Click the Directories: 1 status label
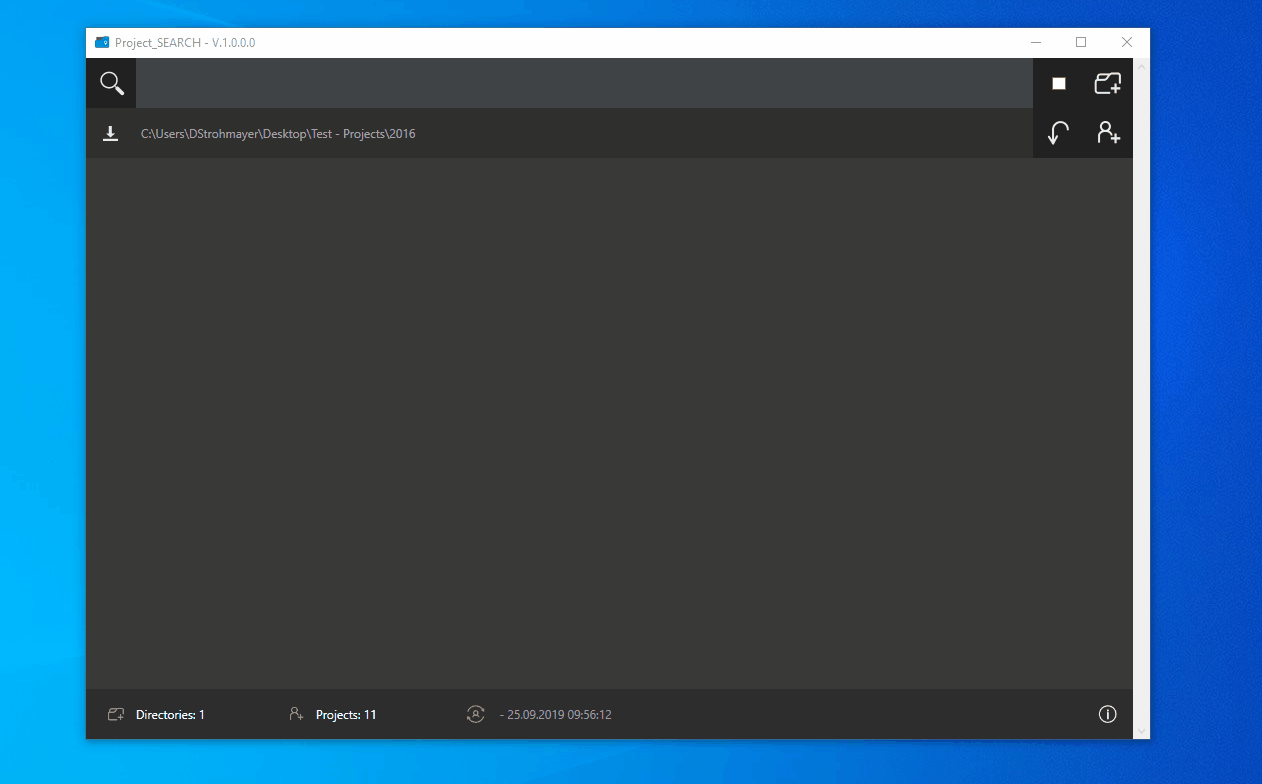 [x=170, y=715]
